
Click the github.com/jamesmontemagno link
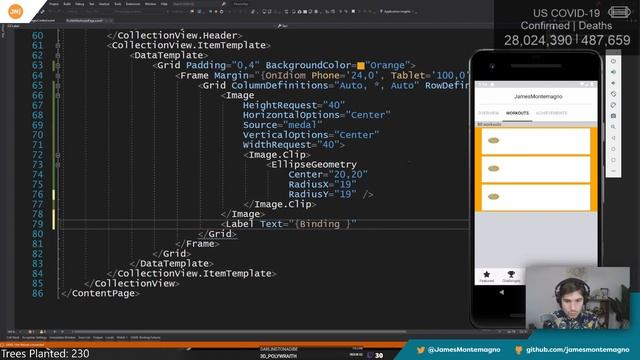coord(578,350)
